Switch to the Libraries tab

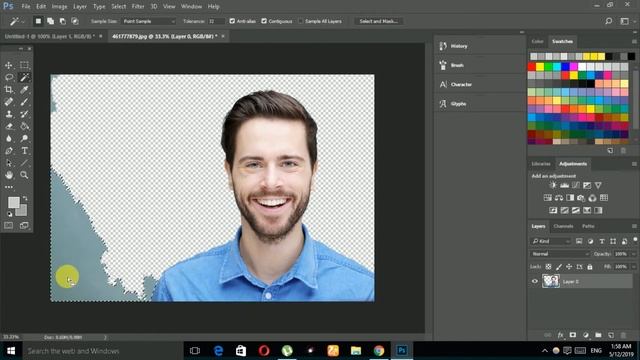pyautogui.click(x=541, y=164)
